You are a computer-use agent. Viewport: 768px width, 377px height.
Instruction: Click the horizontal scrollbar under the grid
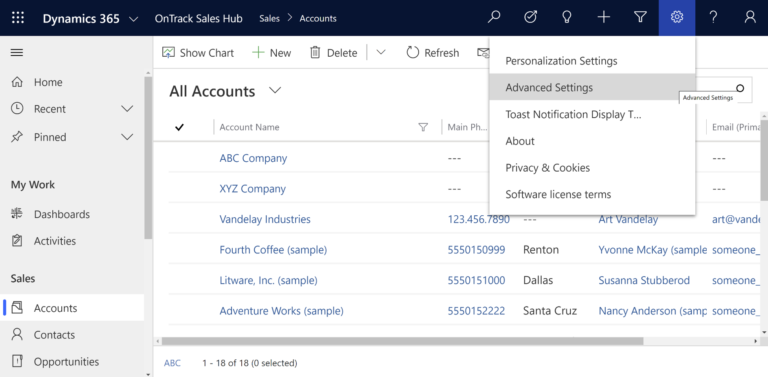click(402, 341)
